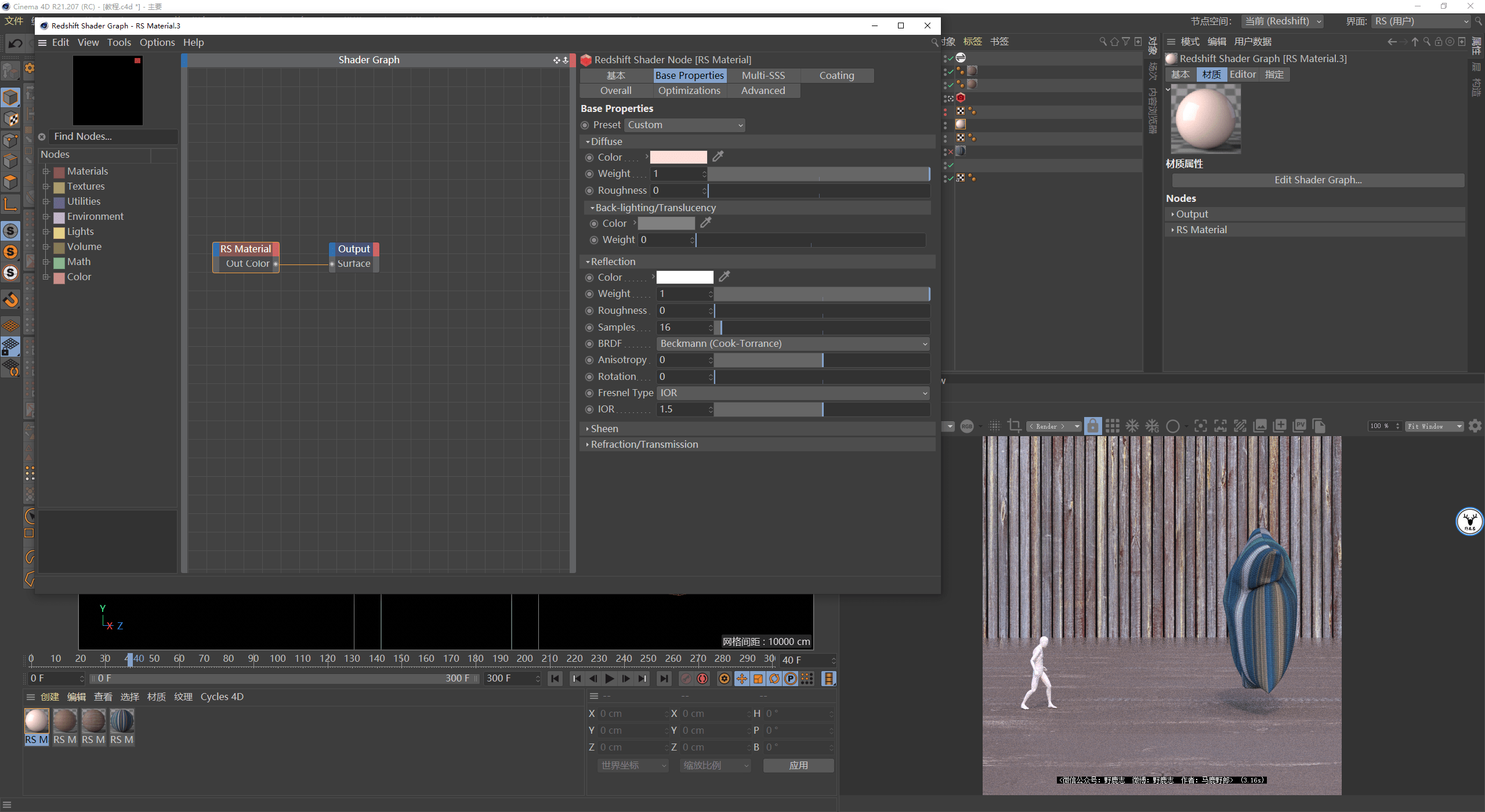Click the crop render region icon
The width and height of the screenshot is (1485, 812).
1014,426
